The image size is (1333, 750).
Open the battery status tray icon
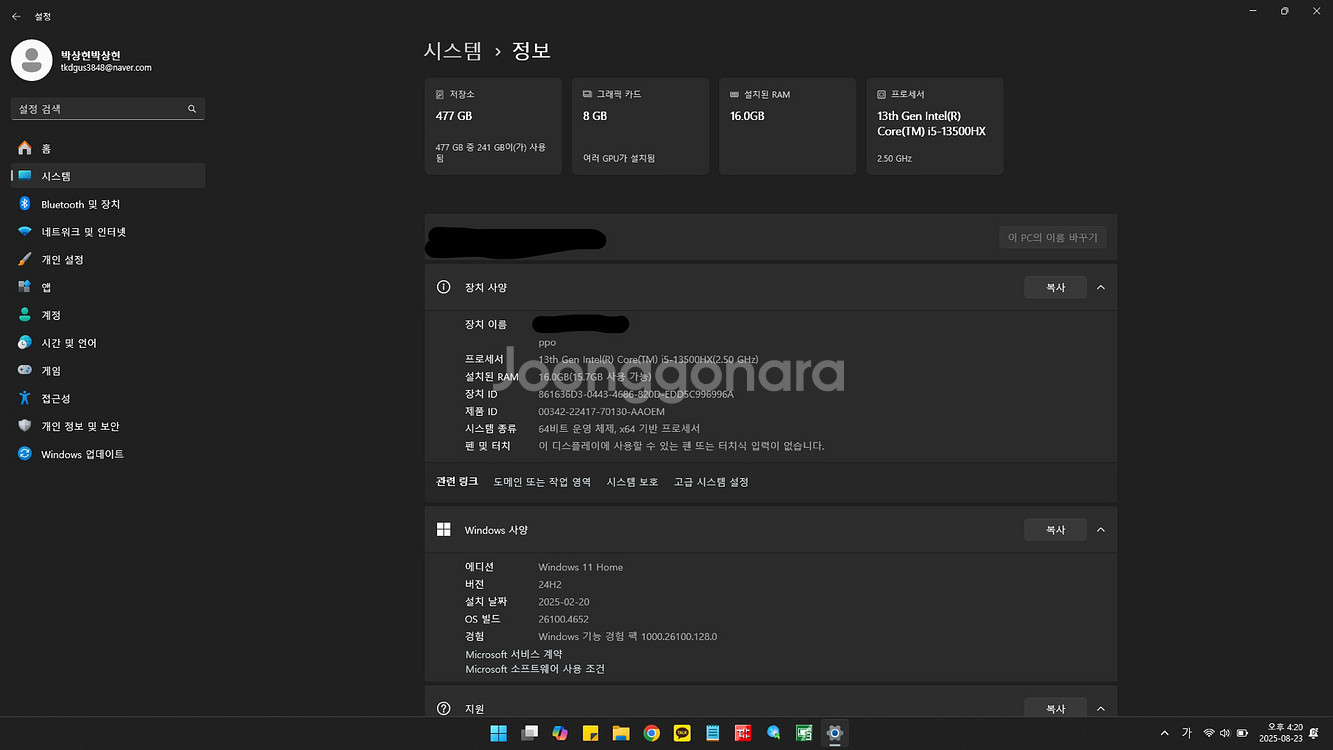(1242, 733)
